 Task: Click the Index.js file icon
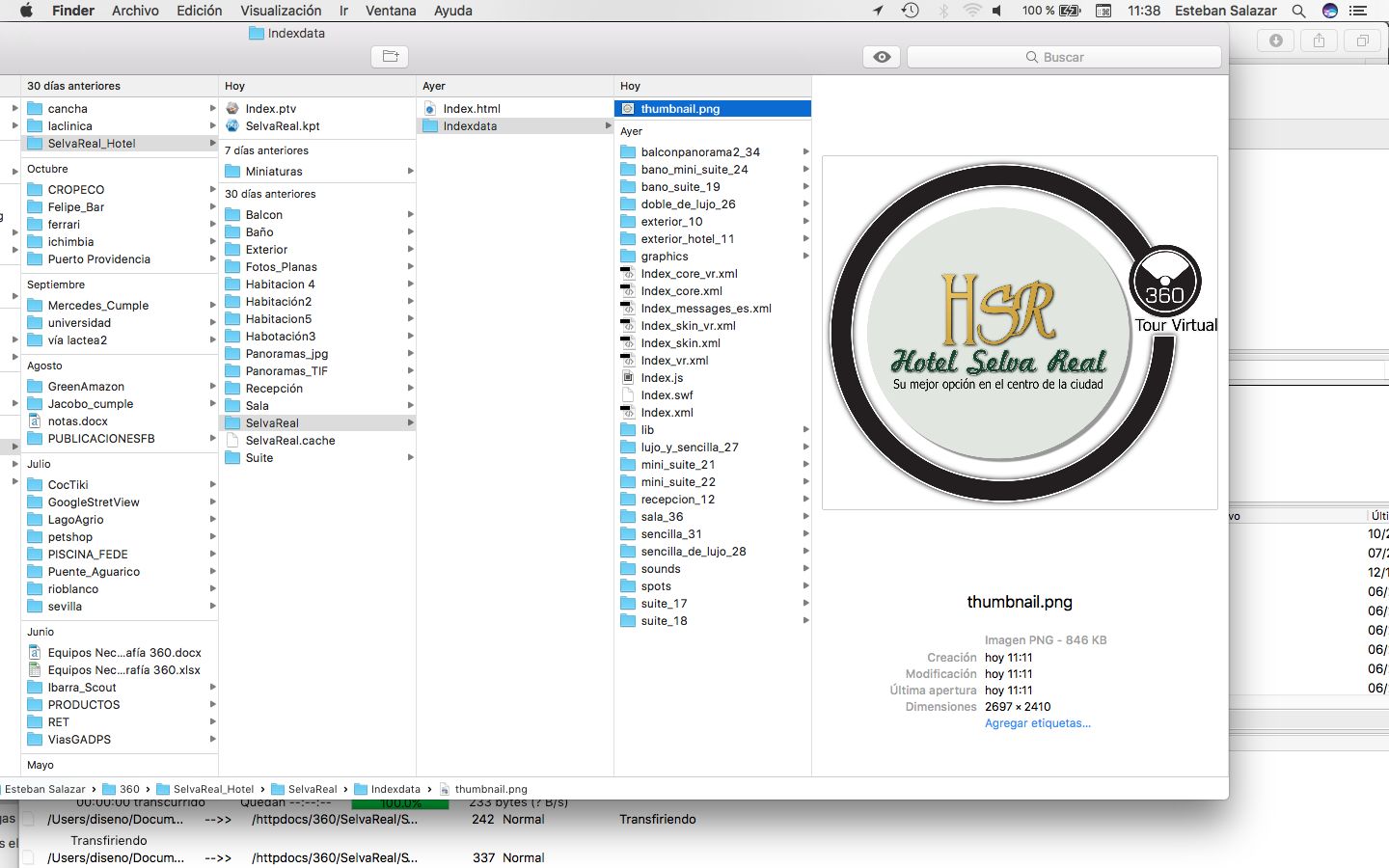point(628,378)
